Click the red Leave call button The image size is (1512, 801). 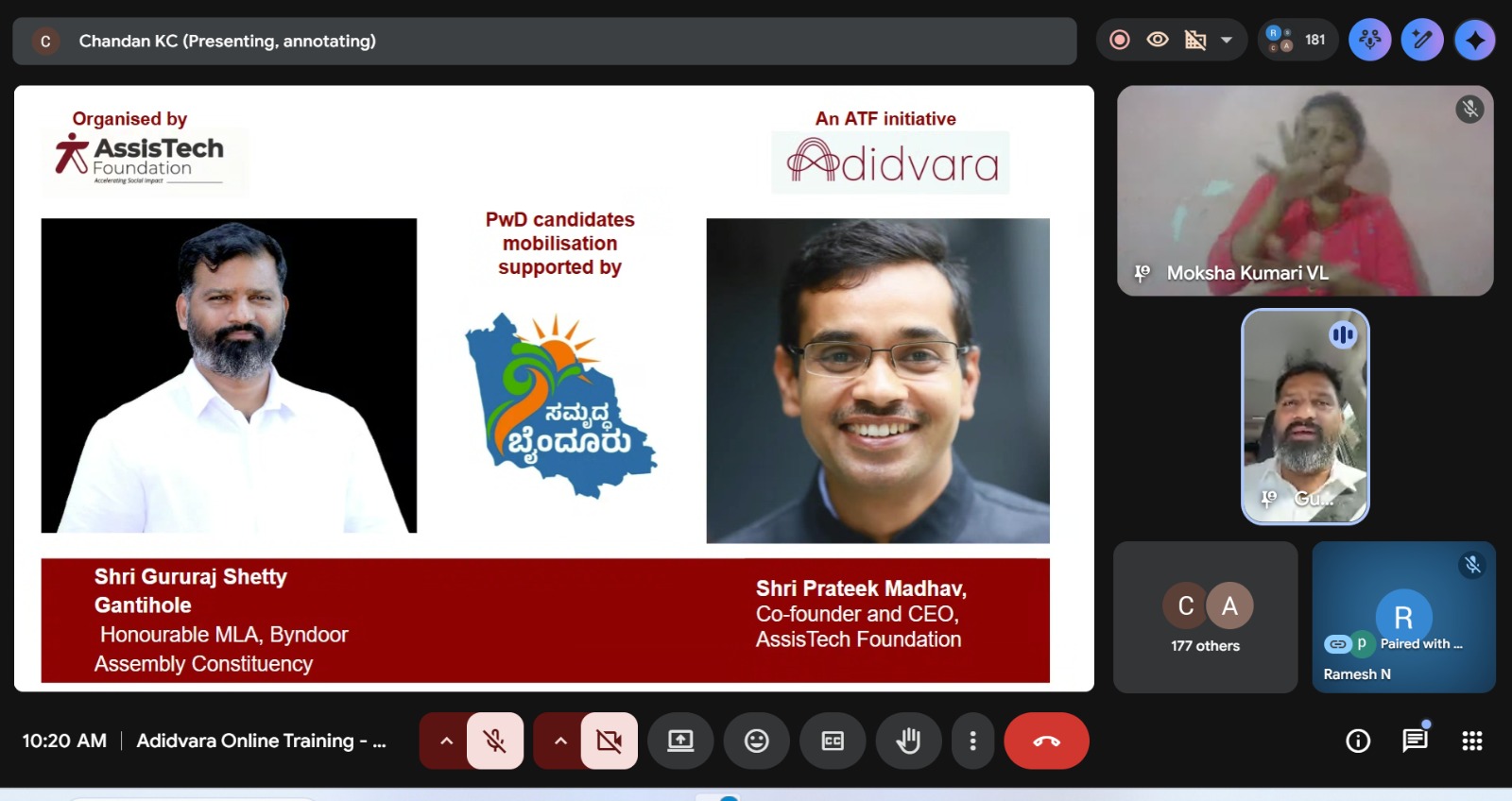click(1046, 741)
